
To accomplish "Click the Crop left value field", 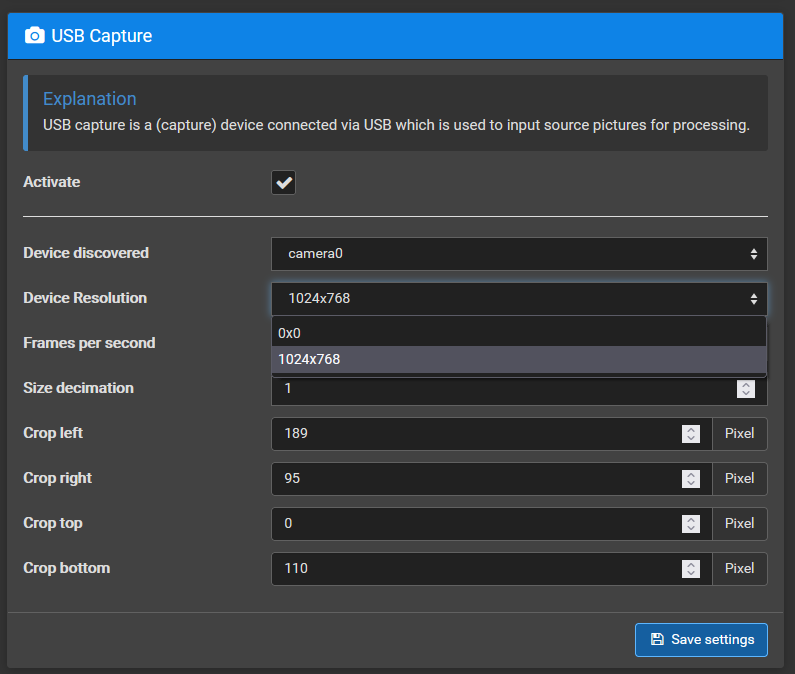I will [x=491, y=434].
